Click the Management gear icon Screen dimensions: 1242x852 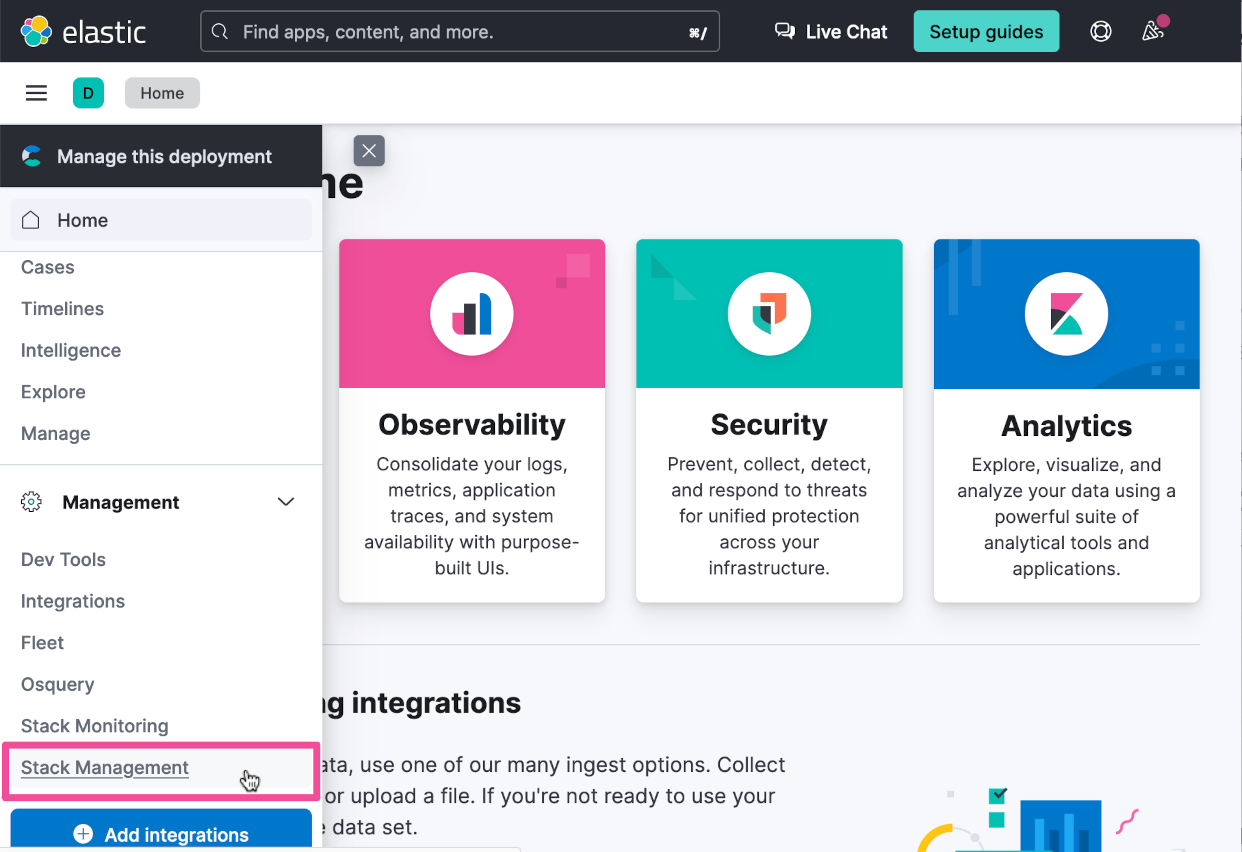coord(32,502)
